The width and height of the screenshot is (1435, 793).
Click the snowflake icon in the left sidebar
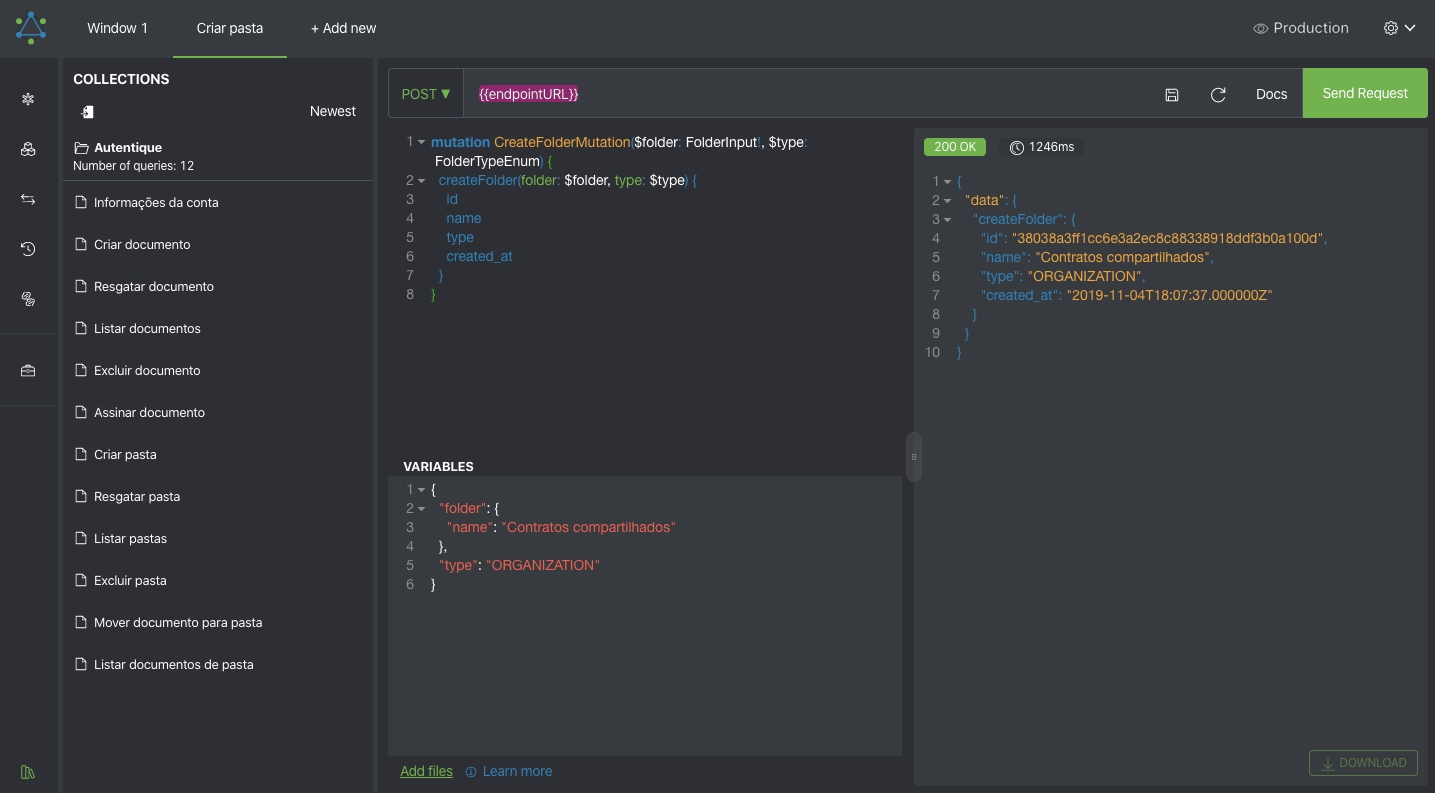[x=28, y=99]
